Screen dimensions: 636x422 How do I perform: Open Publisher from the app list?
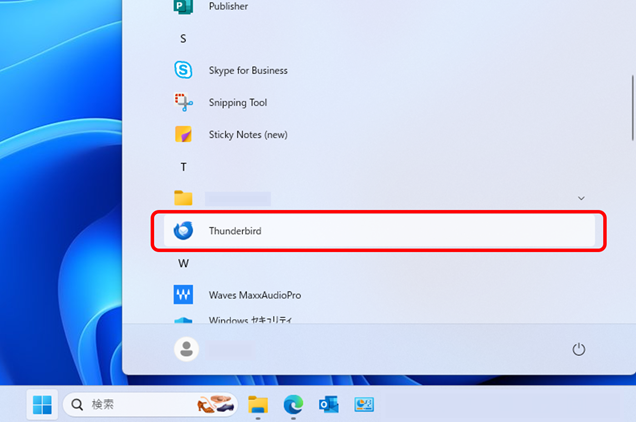click(x=228, y=7)
